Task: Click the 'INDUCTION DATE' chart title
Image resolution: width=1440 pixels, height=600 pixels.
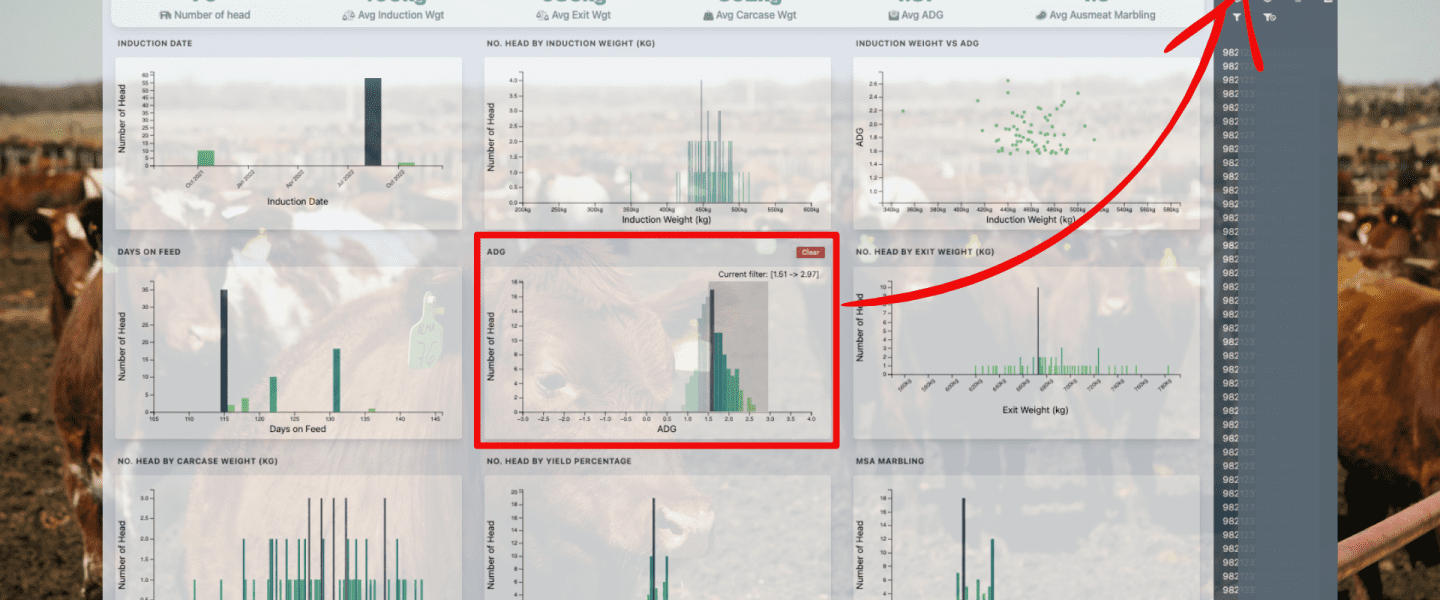Action: [155, 44]
